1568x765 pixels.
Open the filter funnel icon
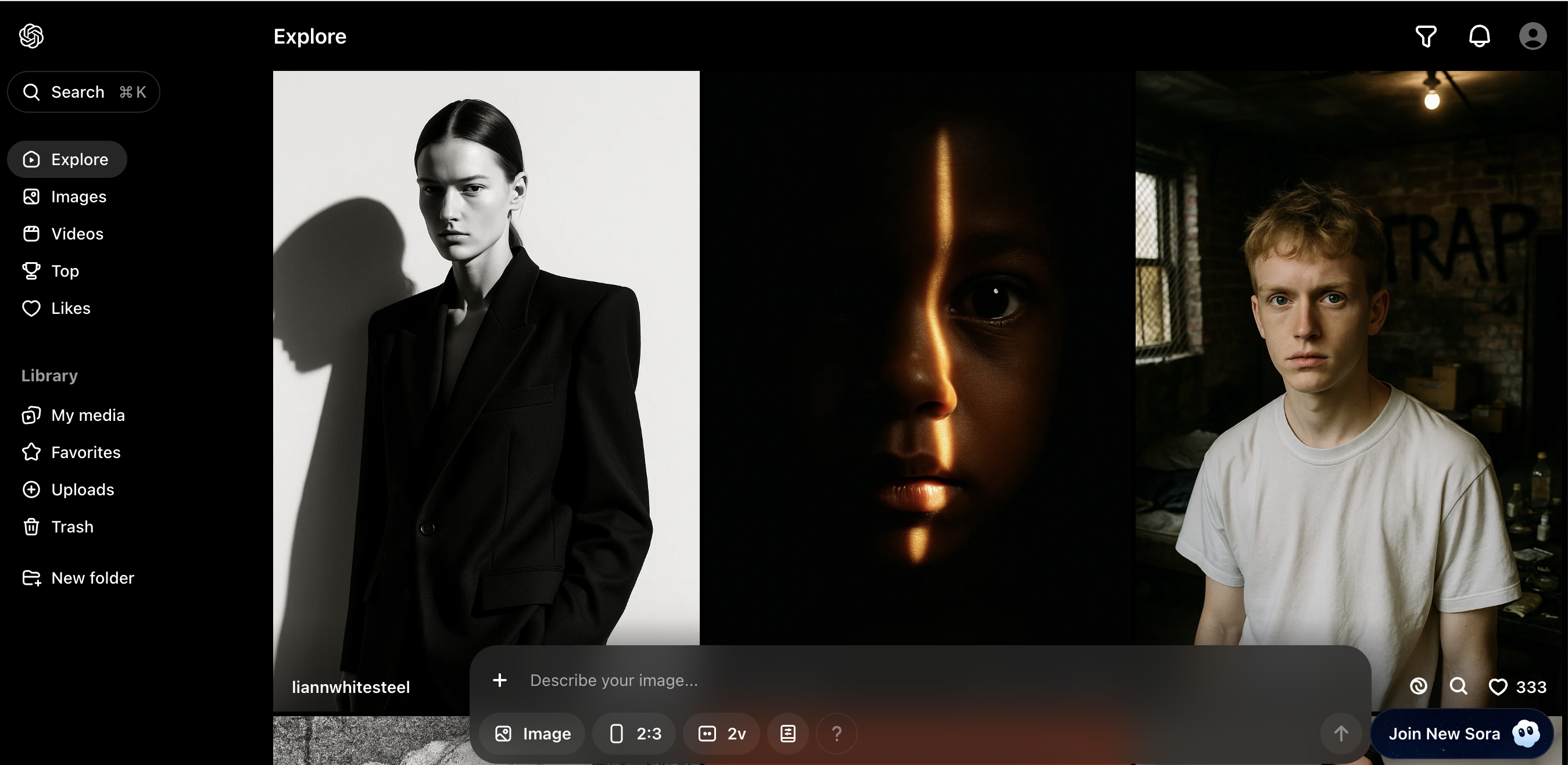point(1426,36)
